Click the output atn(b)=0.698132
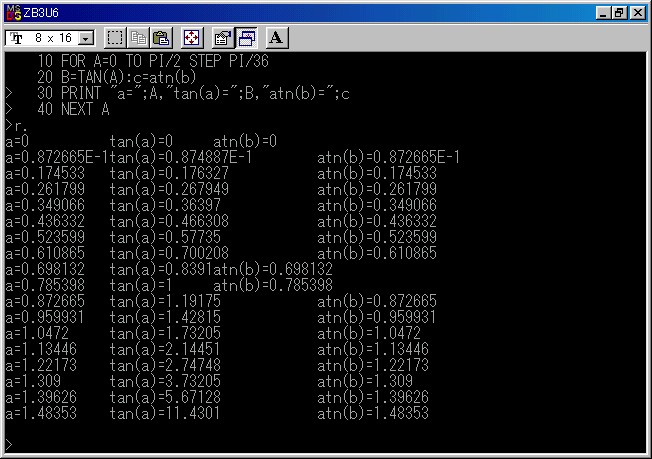Screen dimensions: 652x459 click(x=273, y=269)
